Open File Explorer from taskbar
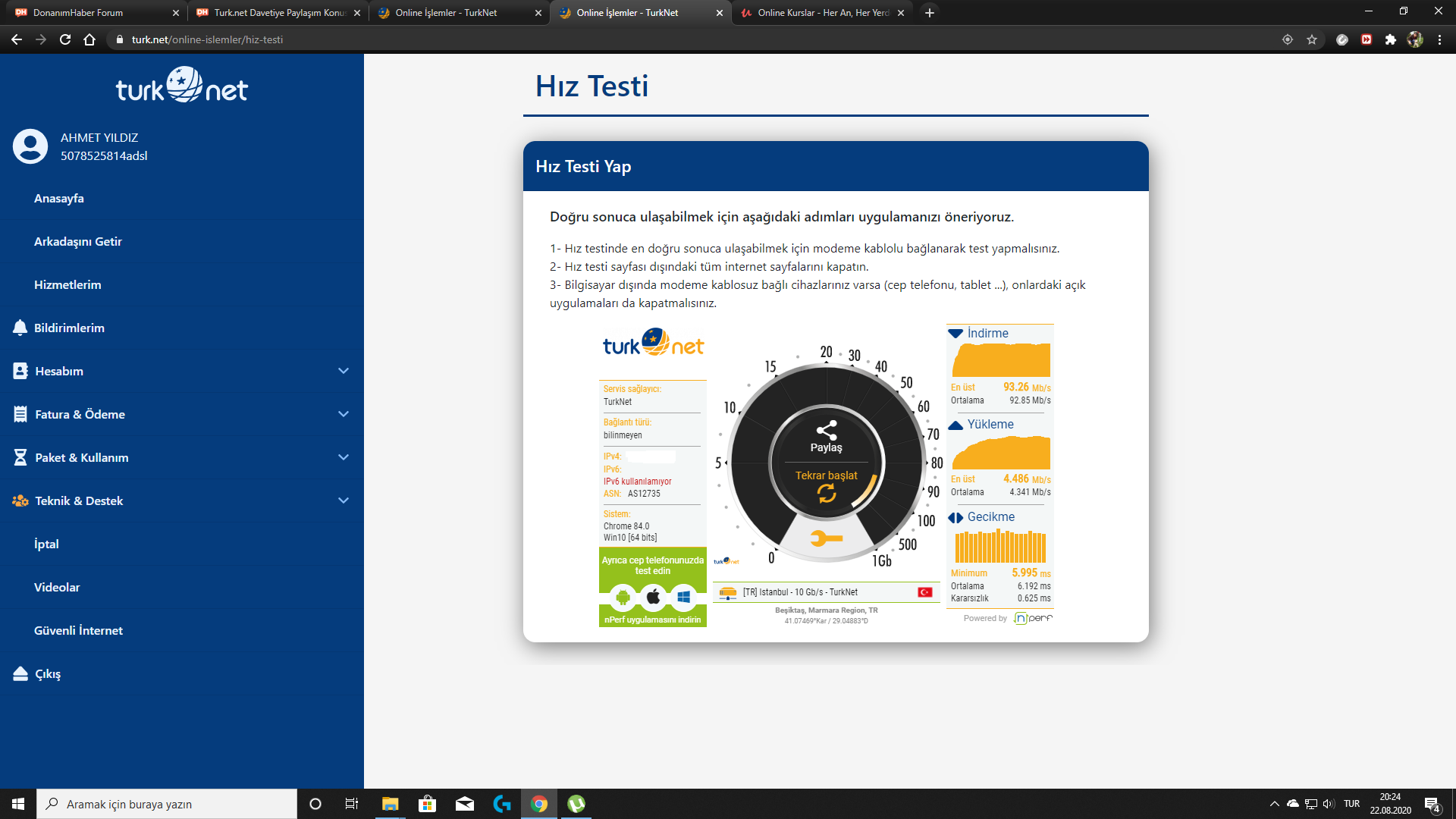The image size is (1456, 819). (x=390, y=804)
